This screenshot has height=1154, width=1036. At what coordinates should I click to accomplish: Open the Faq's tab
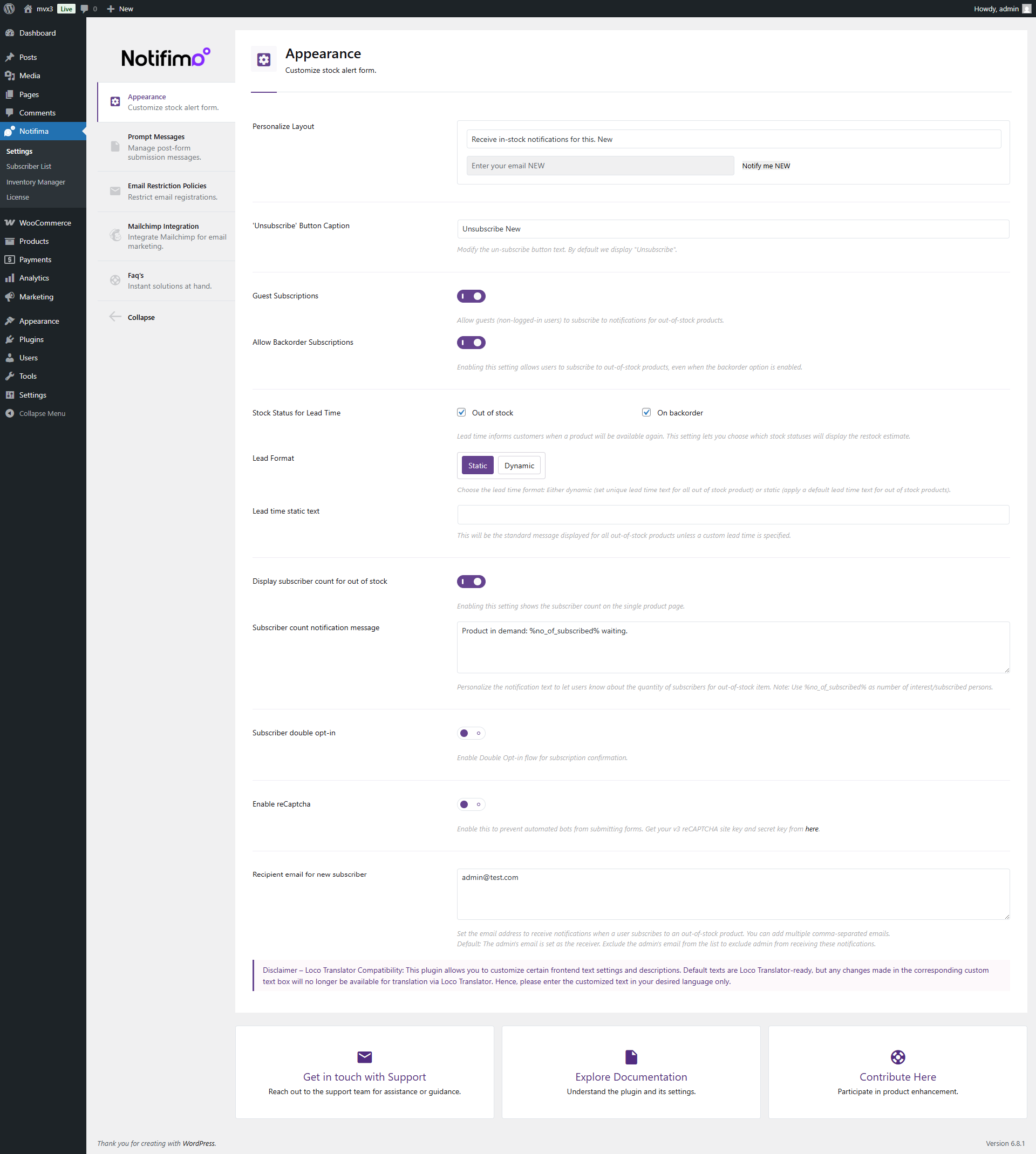pos(166,281)
